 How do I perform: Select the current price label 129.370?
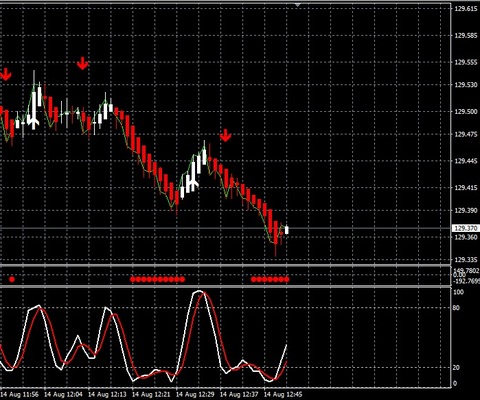(466, 228)
